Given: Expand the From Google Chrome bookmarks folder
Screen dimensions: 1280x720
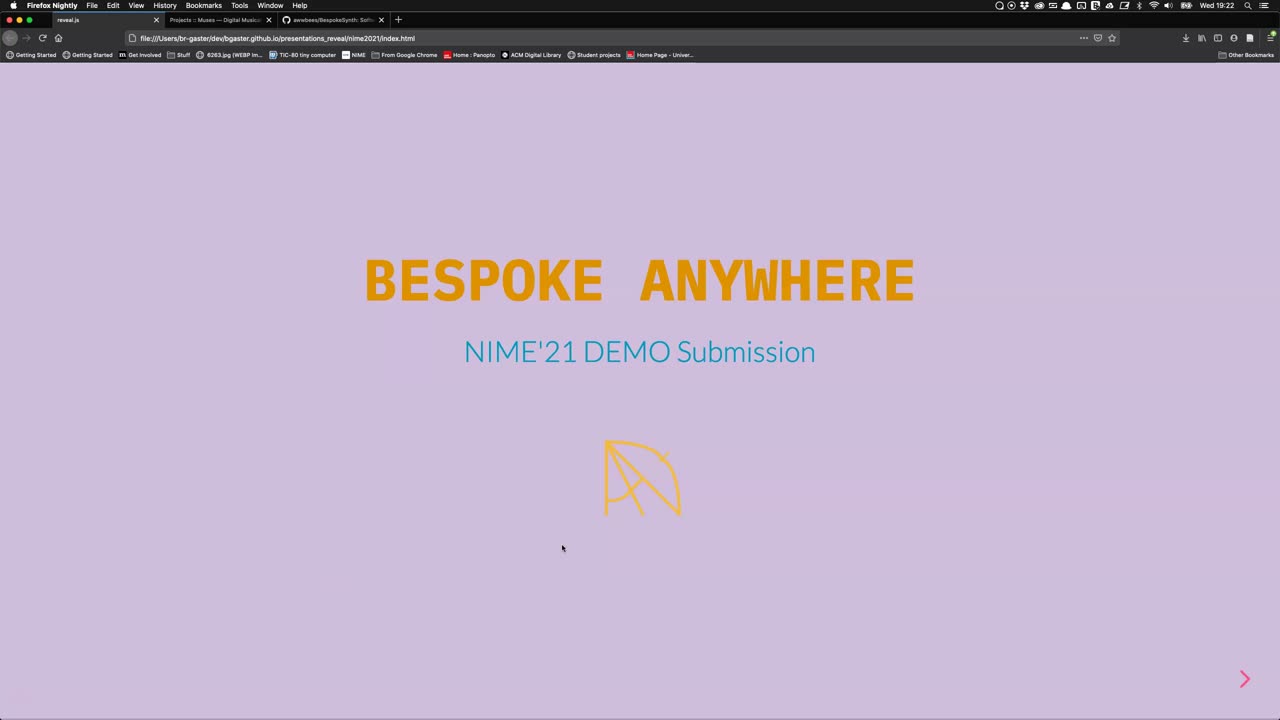Looking at the screenshot, I should [404, 55].
